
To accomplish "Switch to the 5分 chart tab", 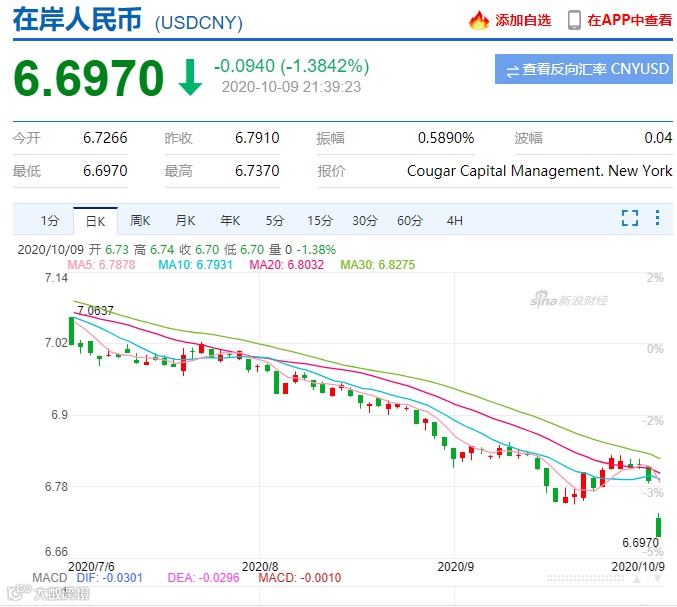I will pyautogui.click(x=275, y=221).
